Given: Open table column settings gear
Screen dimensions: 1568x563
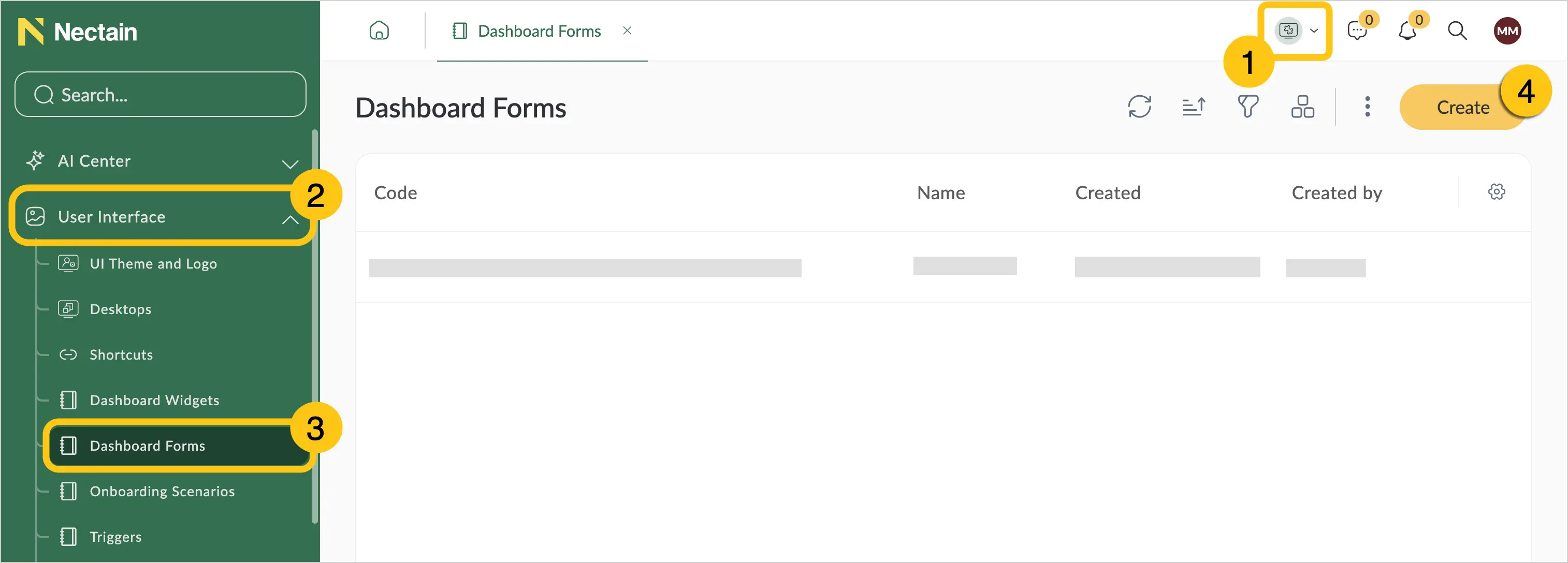Looking at the screenshot, I should (x=1496, y=192).
